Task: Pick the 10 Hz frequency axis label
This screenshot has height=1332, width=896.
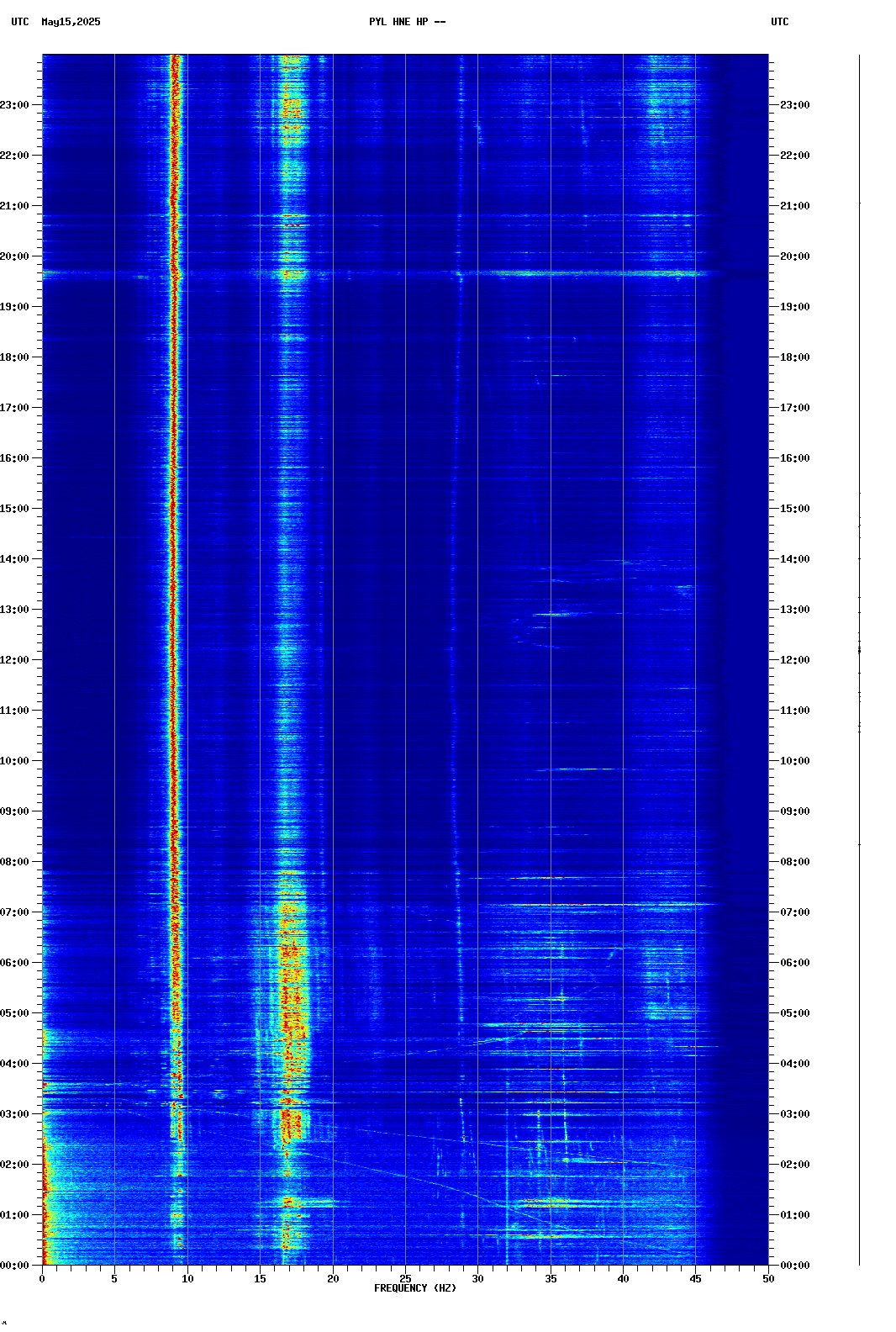Action: [187, 1279]
